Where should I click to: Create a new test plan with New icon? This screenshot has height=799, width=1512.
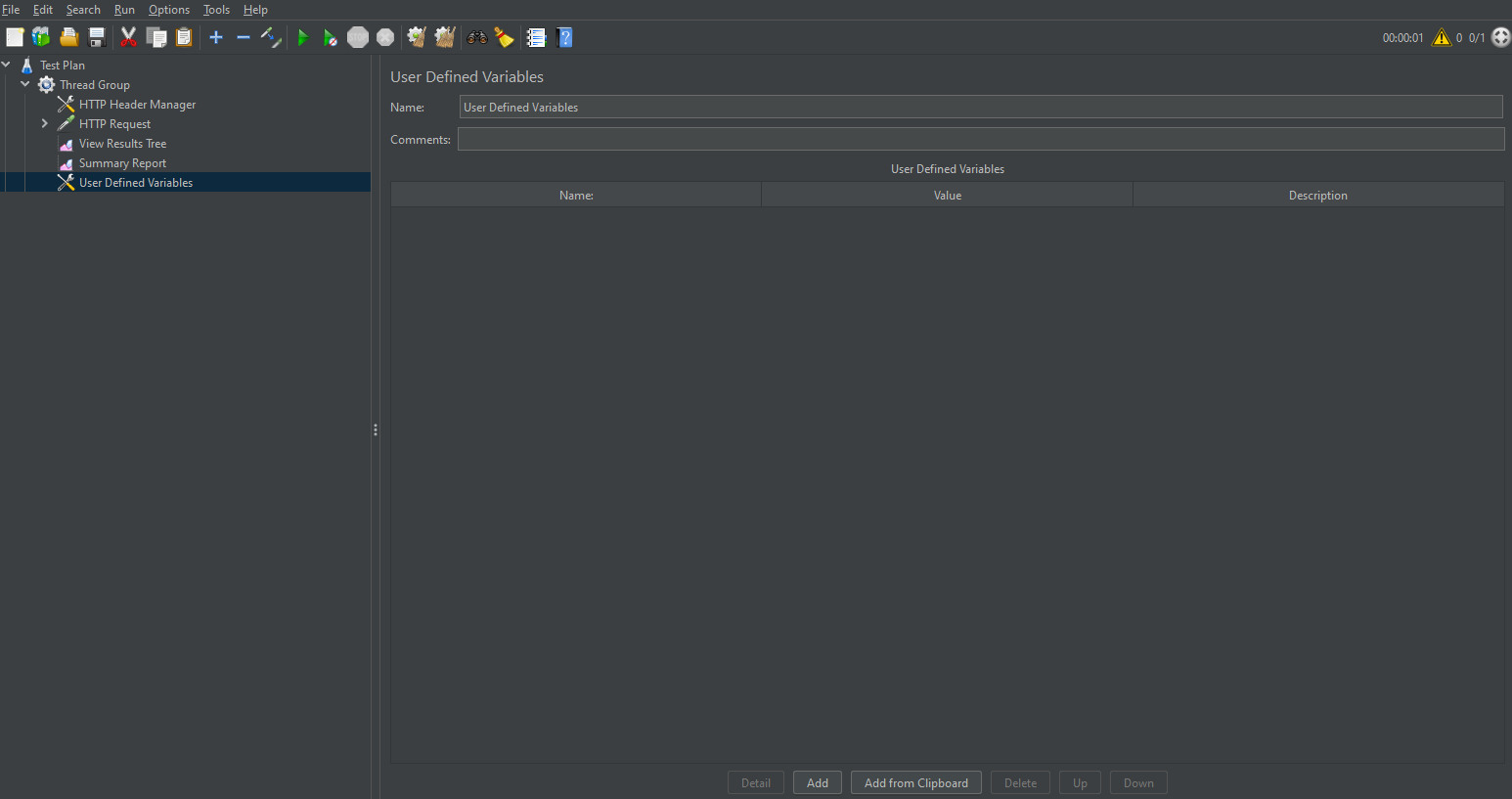pos(15,37)
